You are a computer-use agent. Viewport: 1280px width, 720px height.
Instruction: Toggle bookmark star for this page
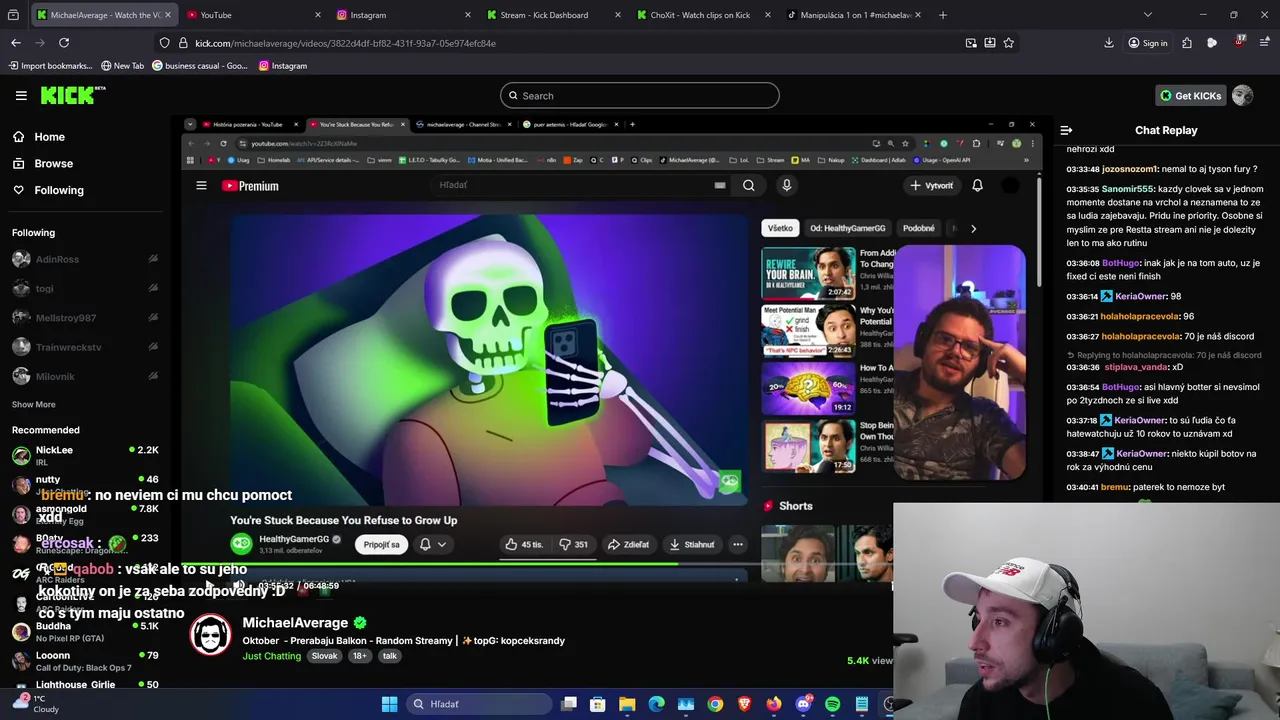pos(1009,43)
